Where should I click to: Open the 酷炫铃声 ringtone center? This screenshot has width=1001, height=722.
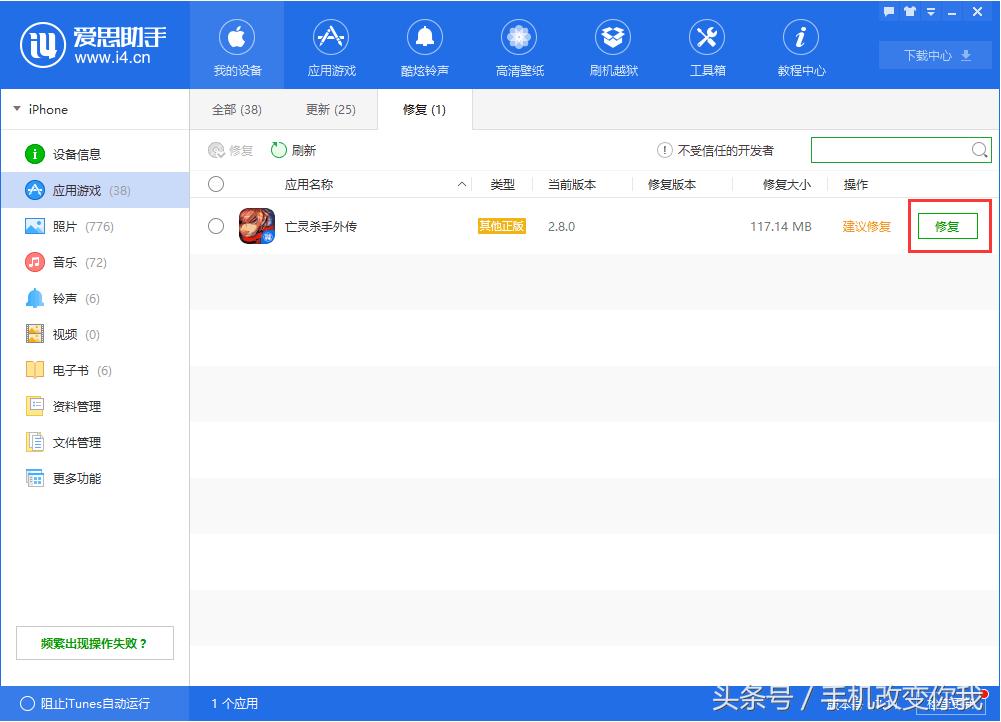point(424,45)
